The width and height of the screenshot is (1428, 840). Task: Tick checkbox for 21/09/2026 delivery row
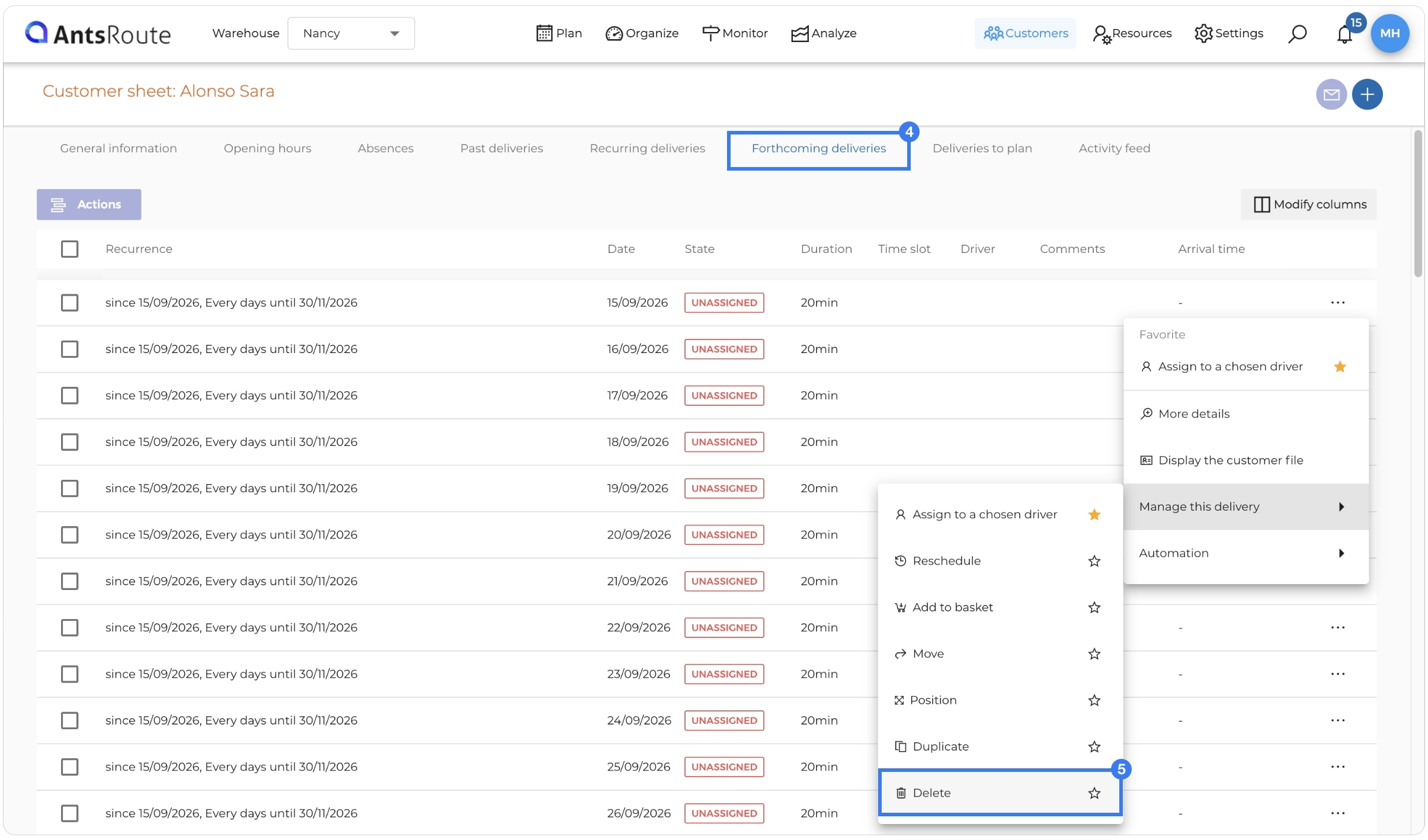(70, 582)
